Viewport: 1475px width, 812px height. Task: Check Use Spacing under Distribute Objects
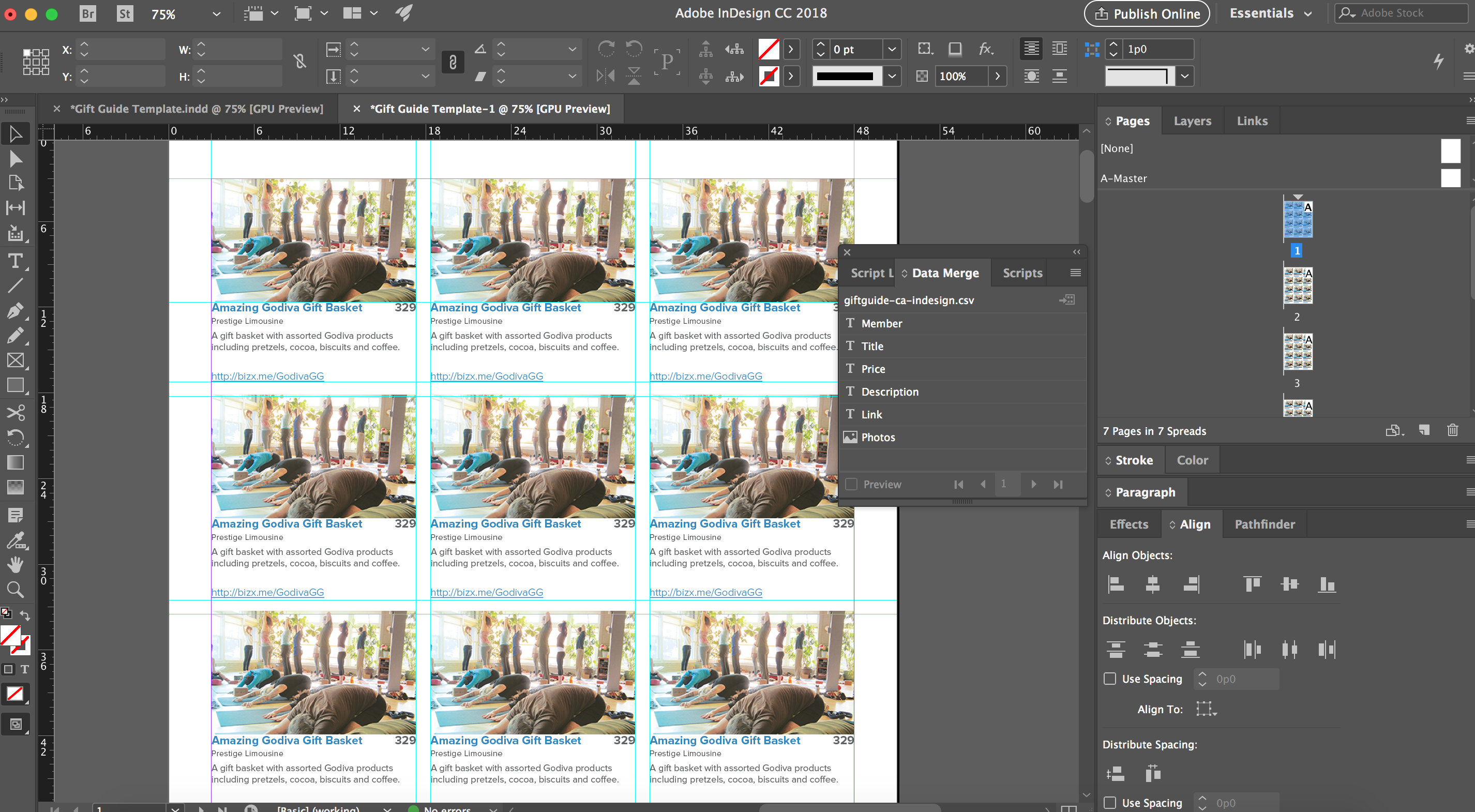[x=1110, y=679]
